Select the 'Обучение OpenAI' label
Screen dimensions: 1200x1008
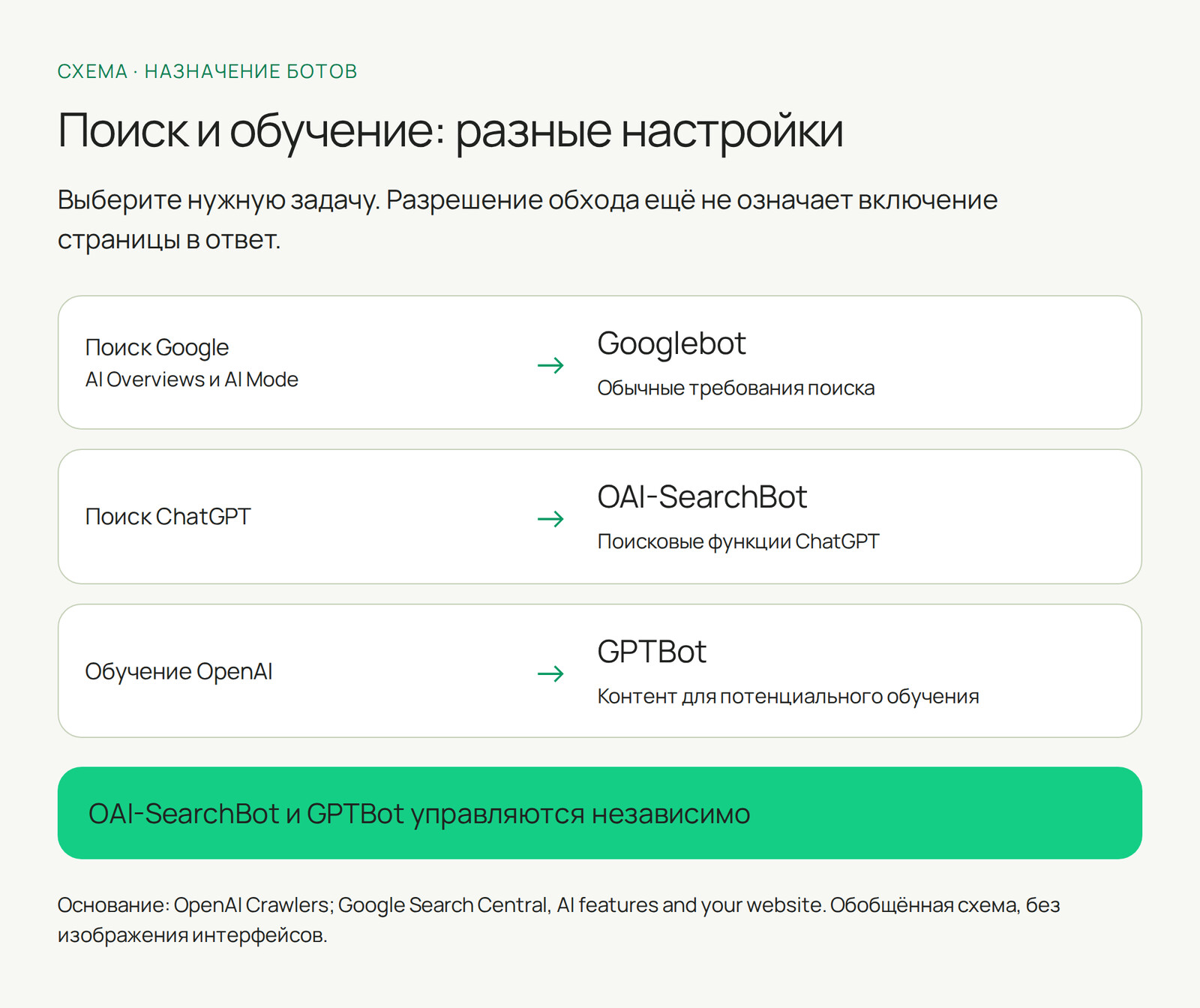coord(178,671)
